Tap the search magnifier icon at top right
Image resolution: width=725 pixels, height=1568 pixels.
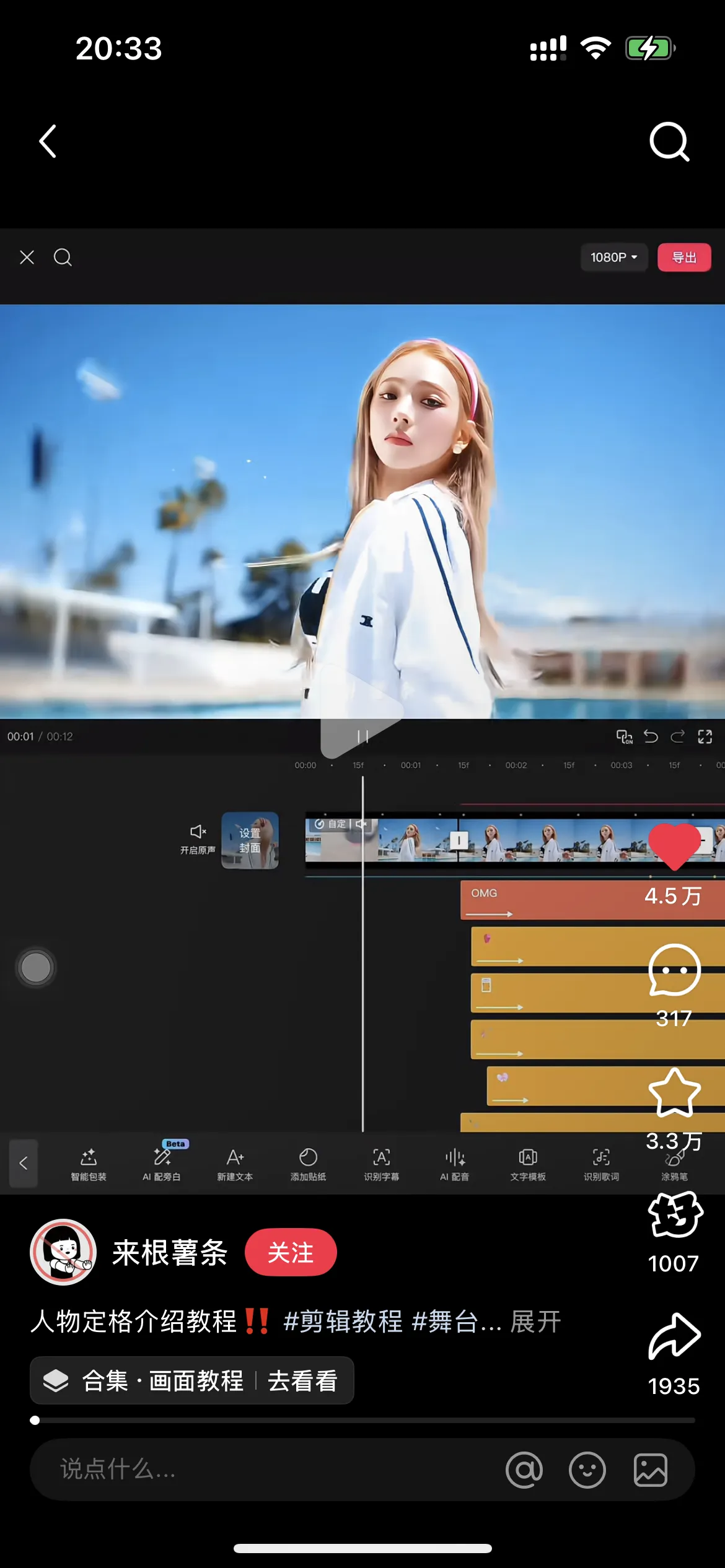coord(669,142)
